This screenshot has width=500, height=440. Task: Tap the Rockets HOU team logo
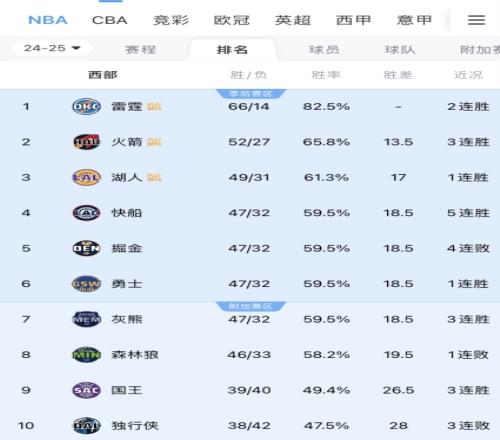point(86,142)
